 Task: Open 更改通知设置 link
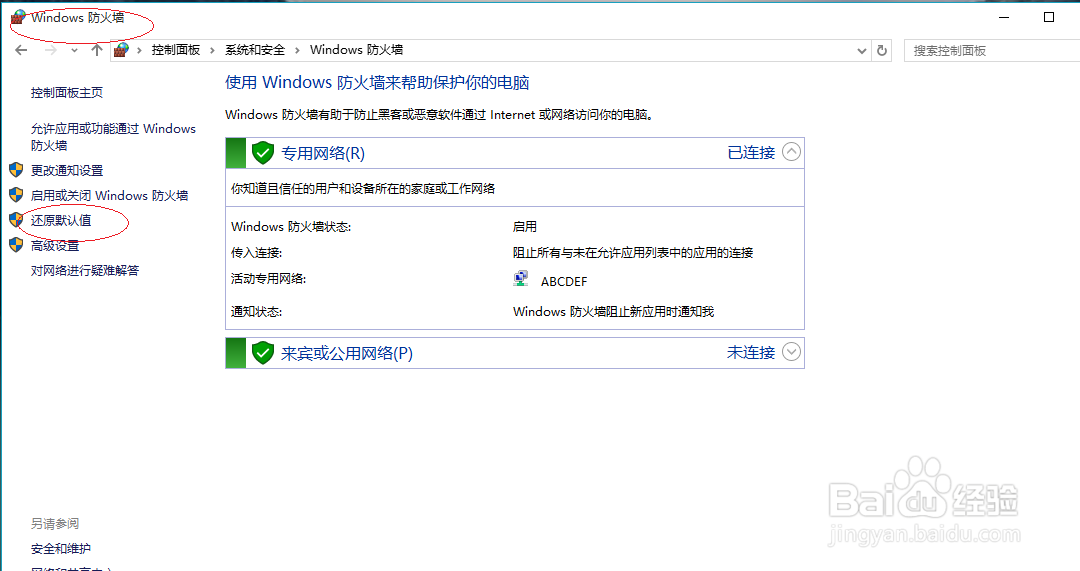click(x=67, y=170)
